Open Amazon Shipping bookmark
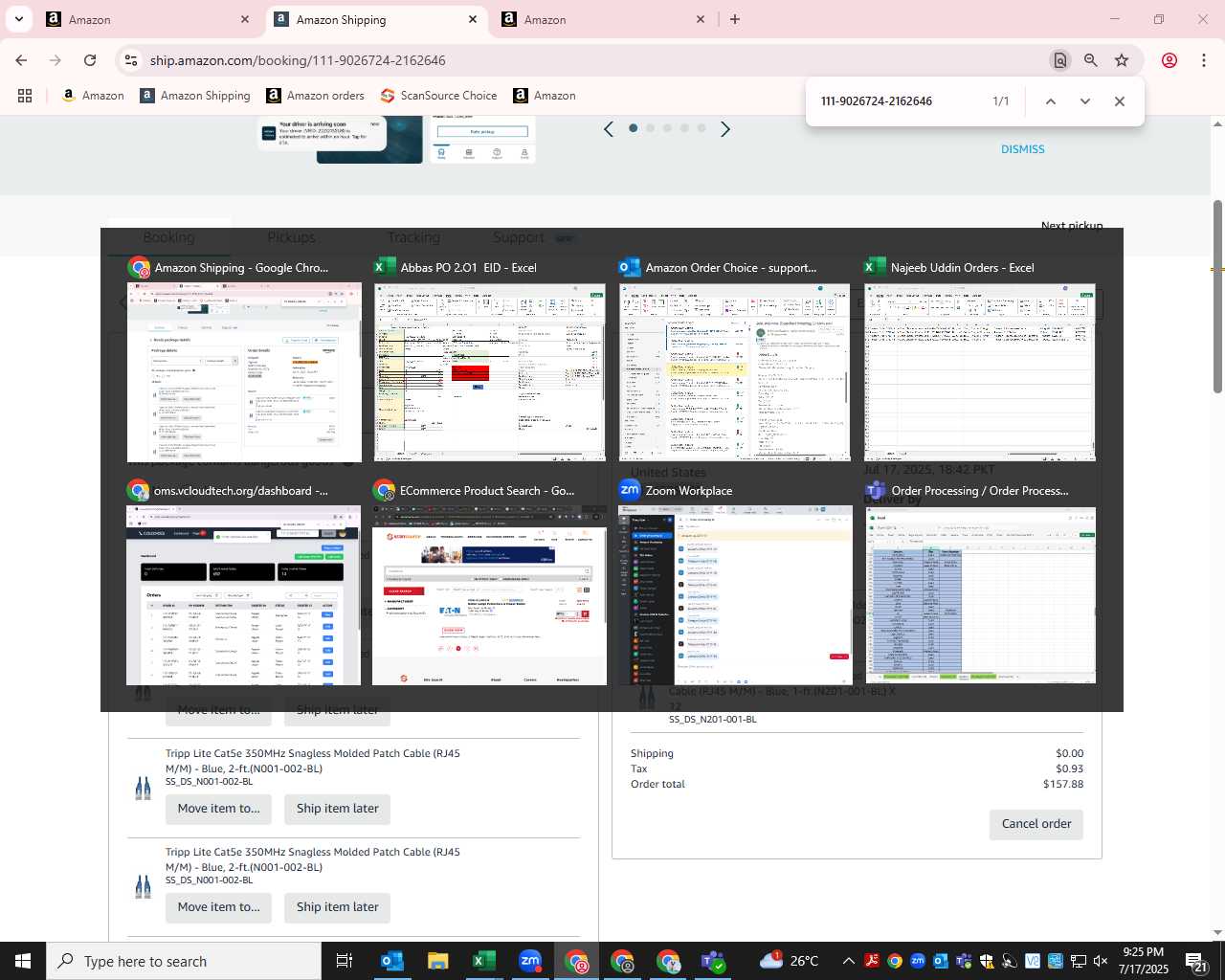The image size is (1225, 980). tap(195, 96)
